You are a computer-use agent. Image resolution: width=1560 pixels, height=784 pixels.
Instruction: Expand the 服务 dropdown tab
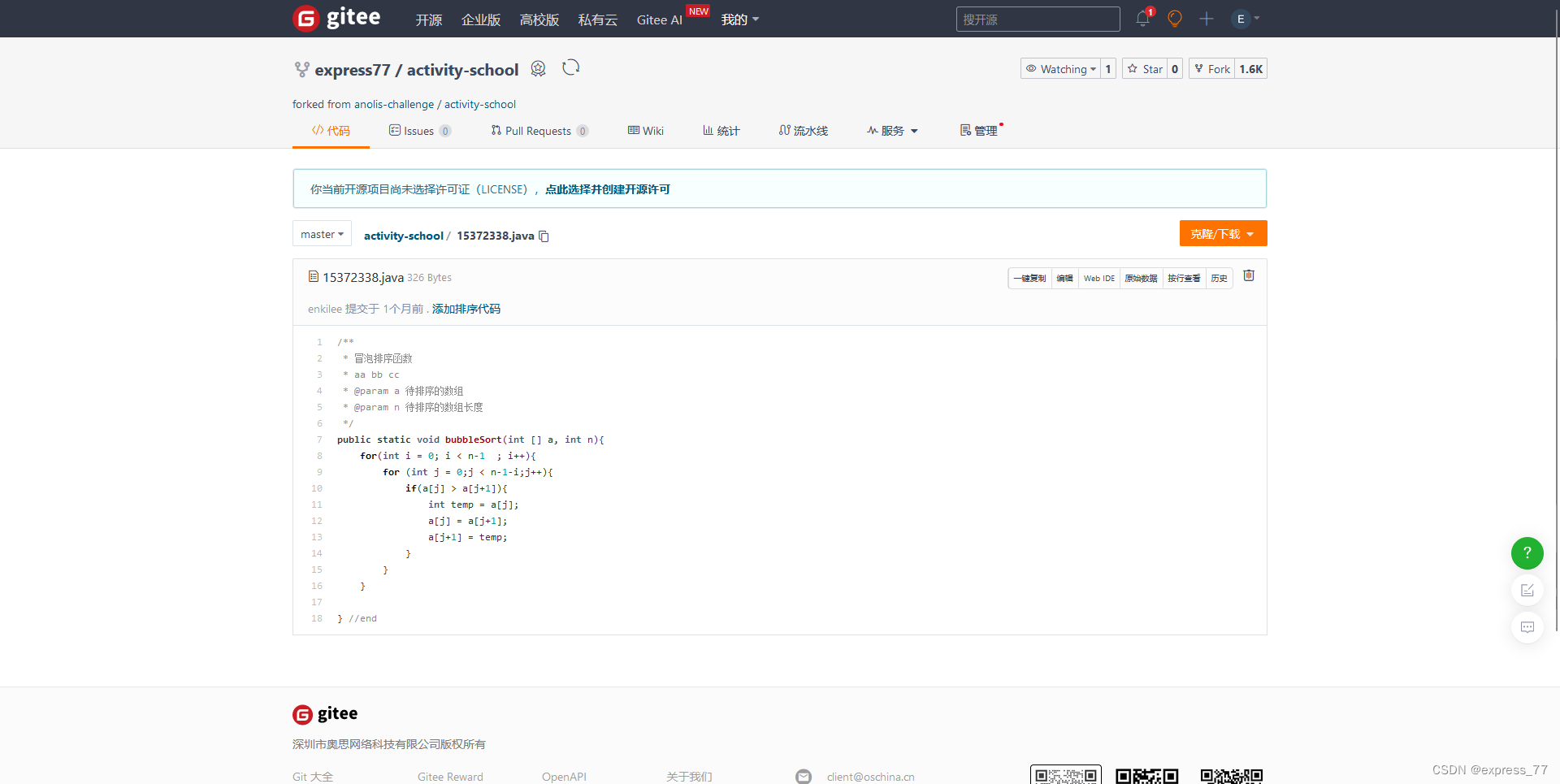click(892, 131)
